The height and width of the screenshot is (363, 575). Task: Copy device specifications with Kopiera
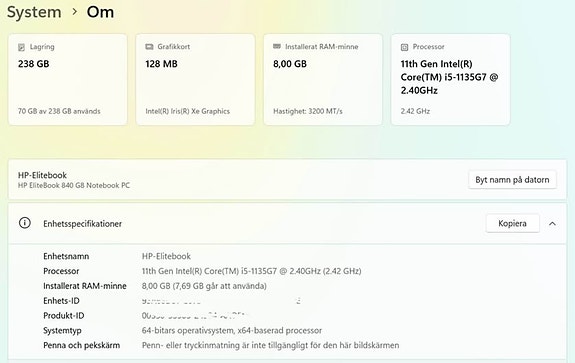[512, 223]
